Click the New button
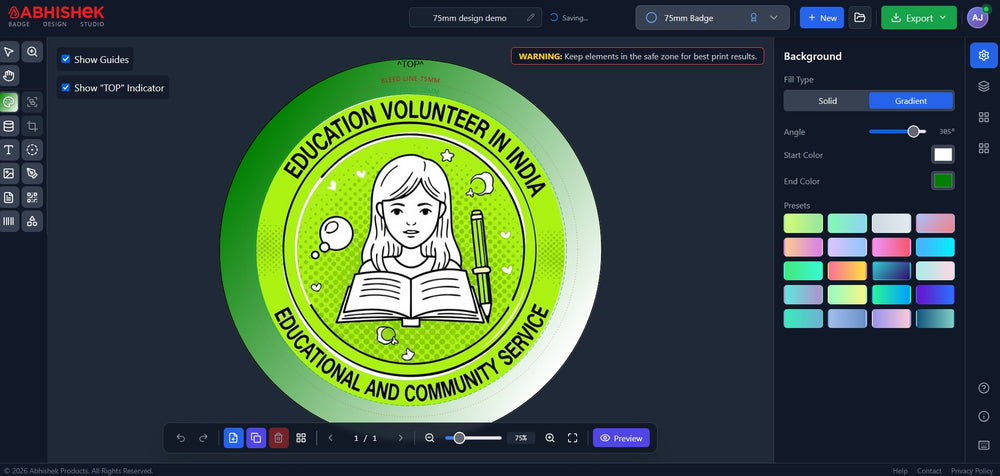Image resolution: width=1000 pixels, height=476 pixels. point(821,18)
